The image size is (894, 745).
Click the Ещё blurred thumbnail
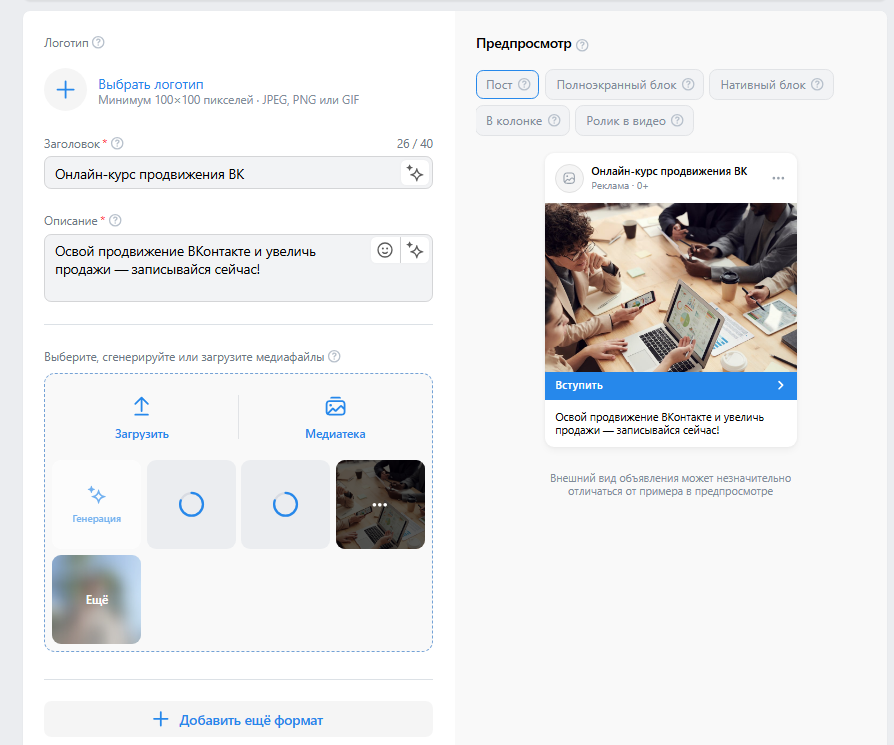[x=97, y=599]
